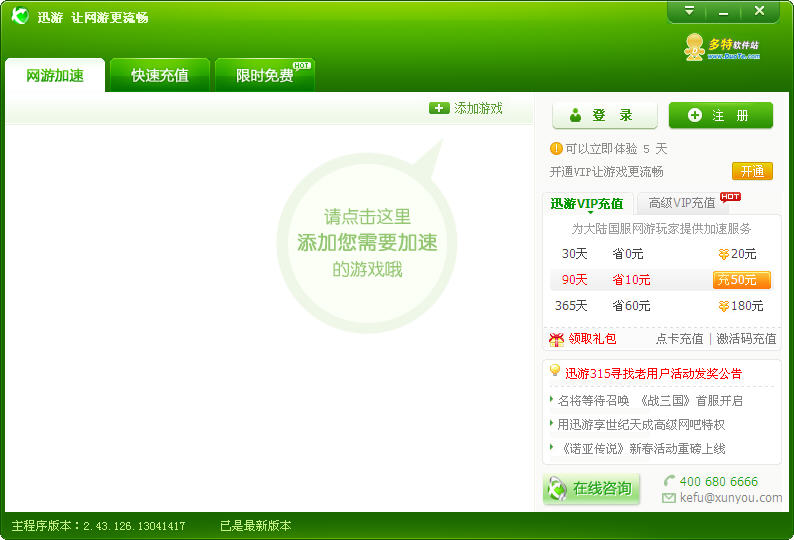Click the coin icon next to 20元
Viewport: 794px width, 540px height.
[x=724, y=254]
